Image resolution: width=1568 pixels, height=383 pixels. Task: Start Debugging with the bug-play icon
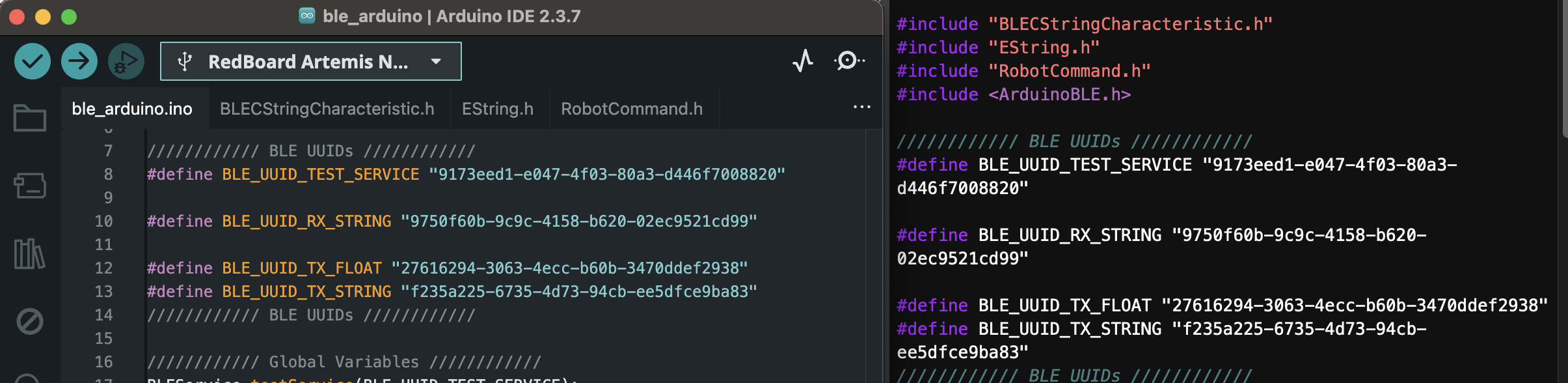126,61
